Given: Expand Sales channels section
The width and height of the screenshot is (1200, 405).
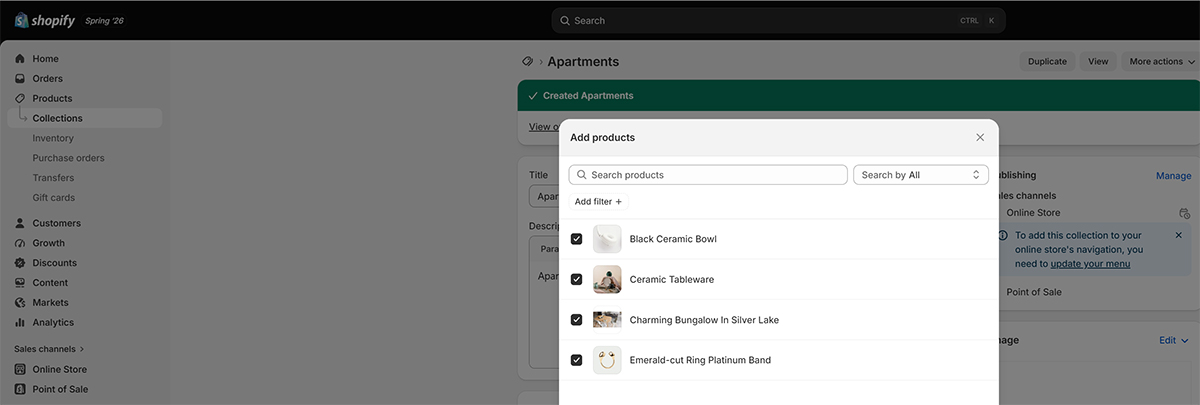Looking at the screenshot, I should coord(49,349).
